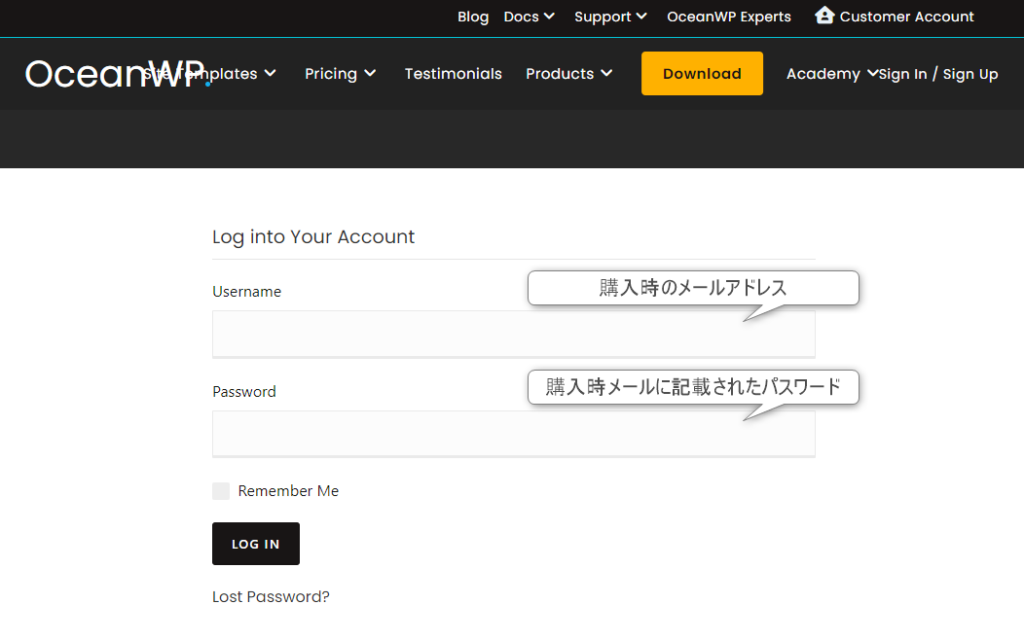Follow the Lost Password? link

click(x=271, y=596)
